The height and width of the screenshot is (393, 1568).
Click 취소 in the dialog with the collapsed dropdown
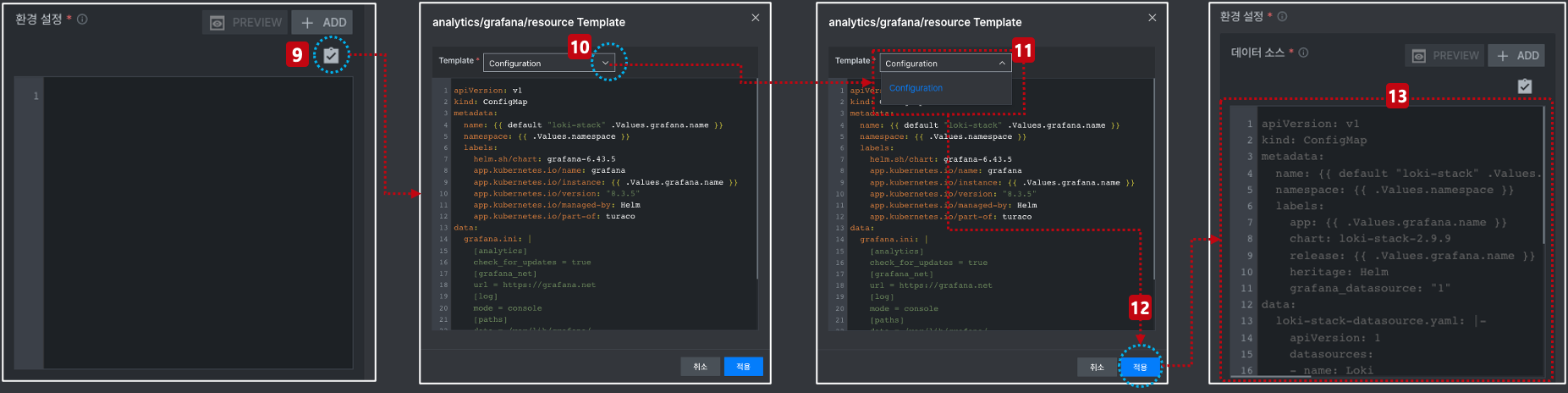700,367
